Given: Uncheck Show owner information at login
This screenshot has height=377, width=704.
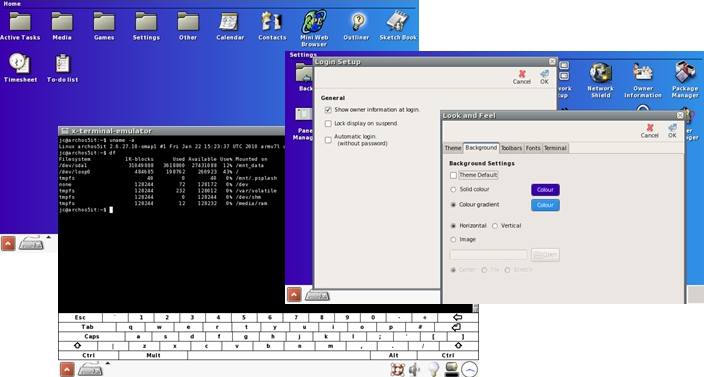Looking at the screenshot, I should [328, 110].
